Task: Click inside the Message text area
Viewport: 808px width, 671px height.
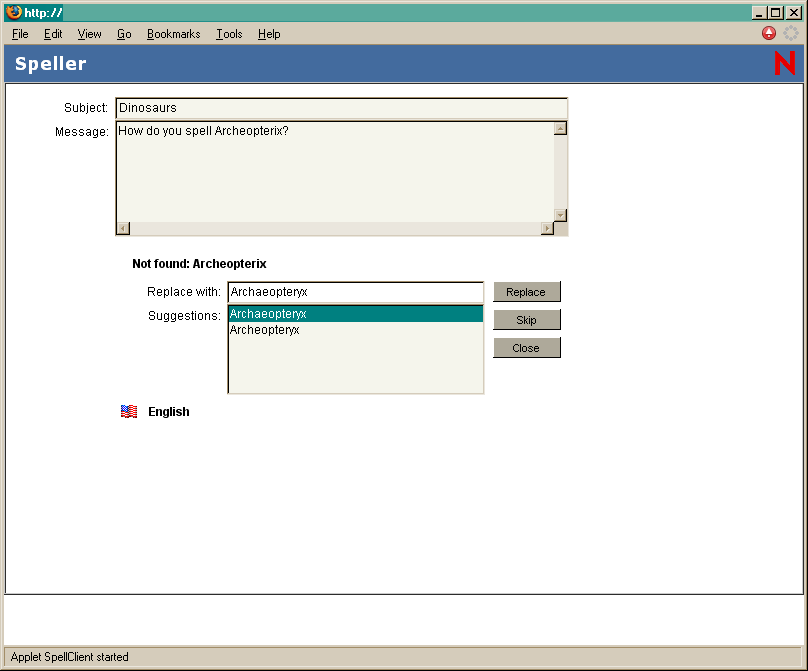Action: (335, 172)
